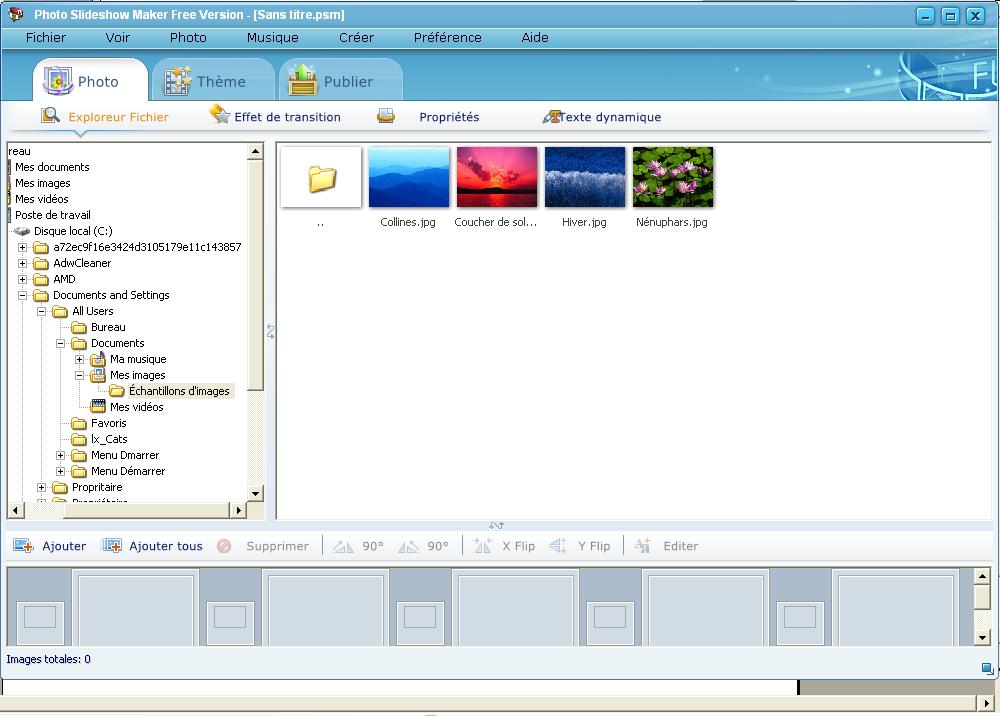Click the folder tree vertical scrollbar down arrow

coord(255,493)
